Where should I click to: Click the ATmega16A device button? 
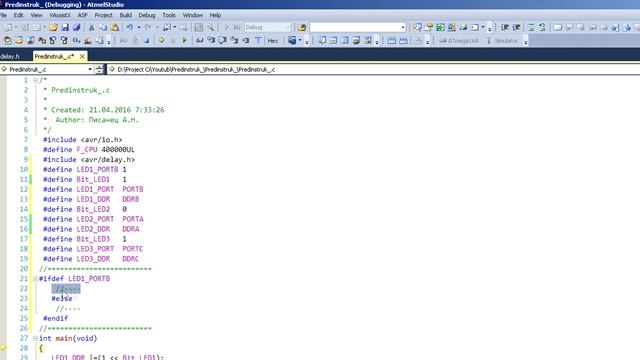[x=459, y=41]
